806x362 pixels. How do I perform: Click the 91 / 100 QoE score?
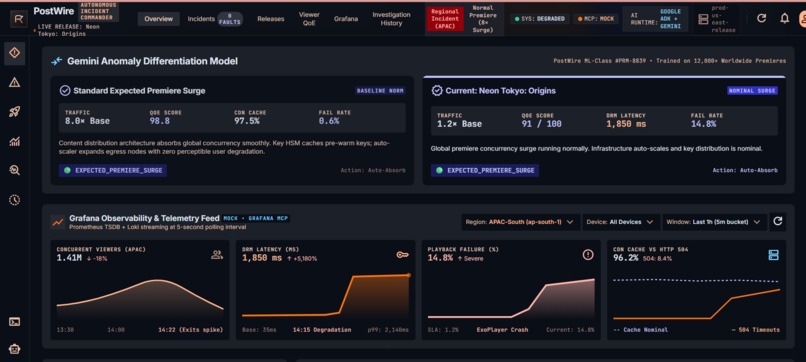tap(541, 124)
